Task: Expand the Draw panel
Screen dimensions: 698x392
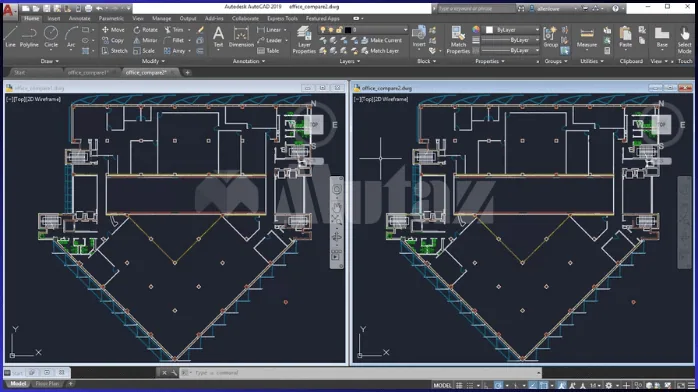Action: pyautogui.click(x=49, y=61)
